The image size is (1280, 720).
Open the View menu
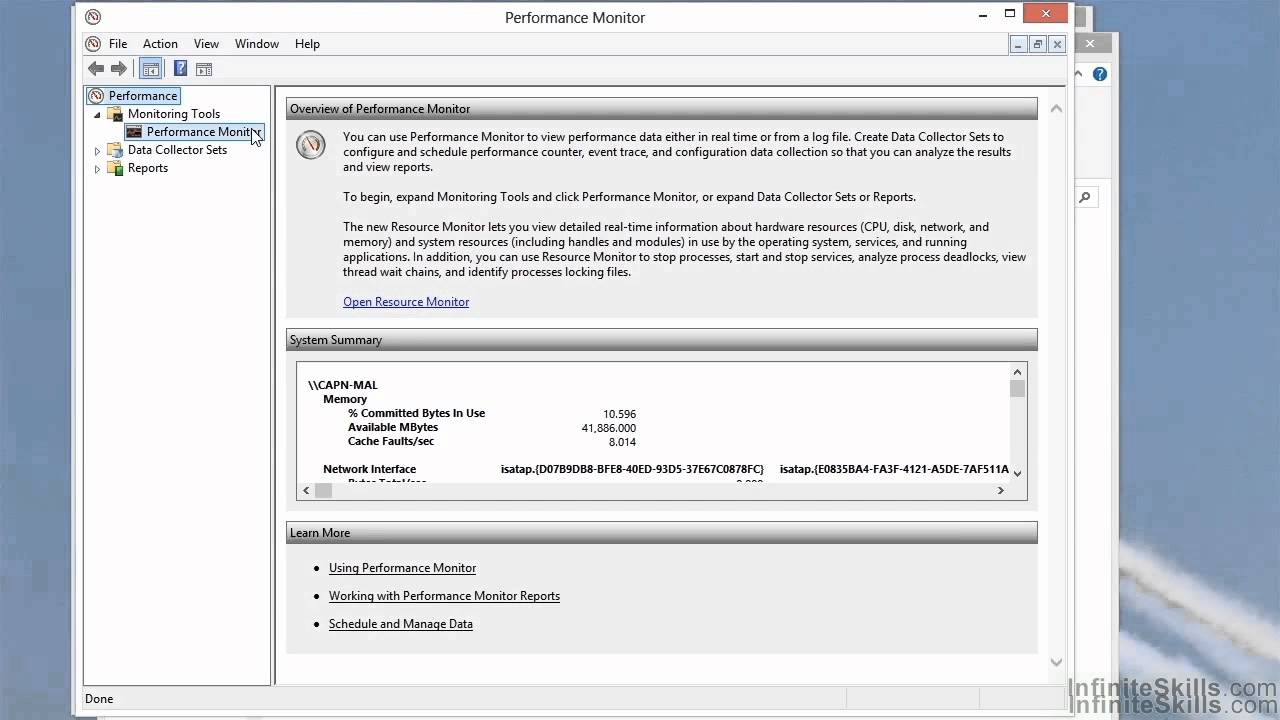(x=206, y=44)
